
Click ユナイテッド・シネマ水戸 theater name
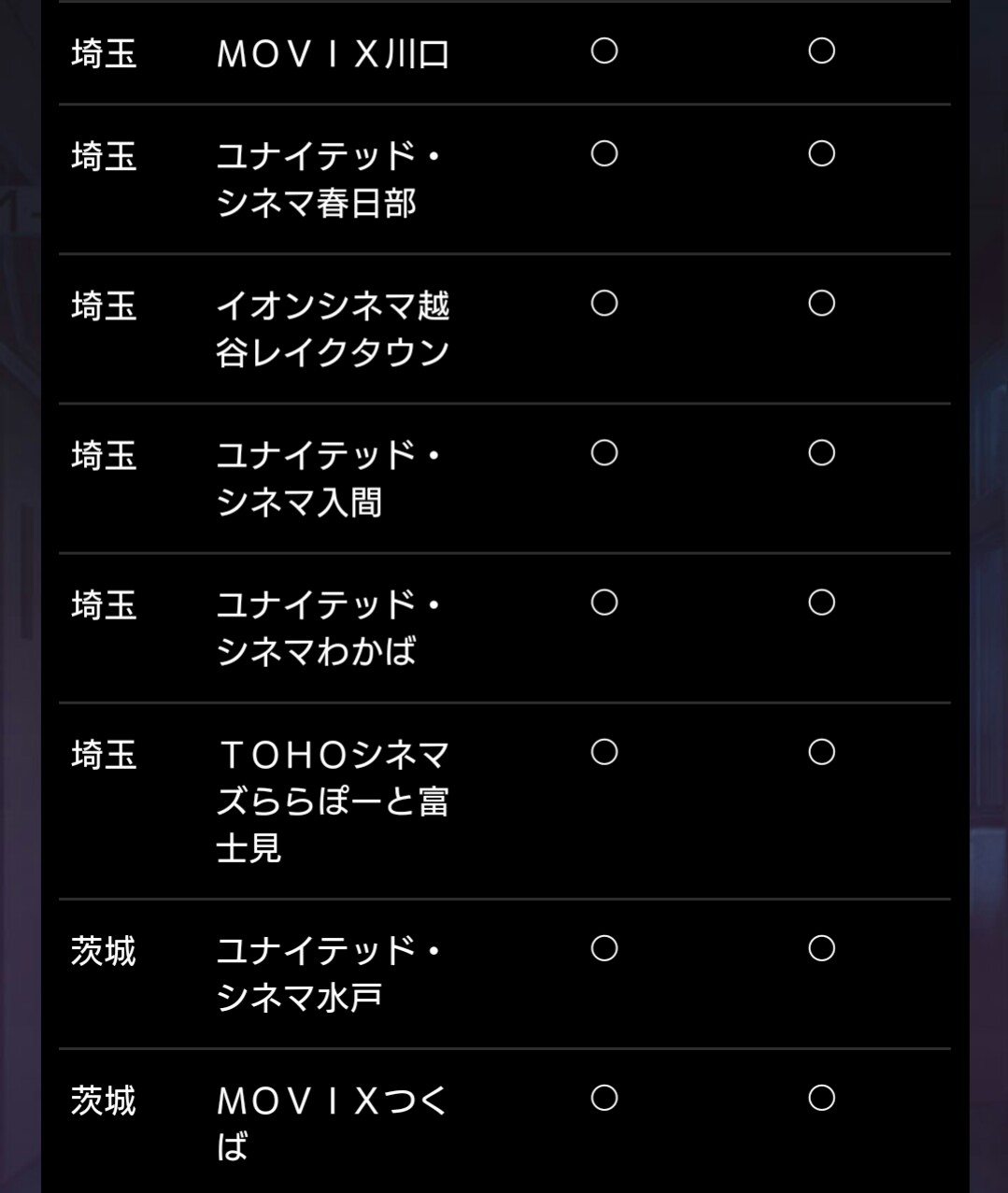point(327,973)
